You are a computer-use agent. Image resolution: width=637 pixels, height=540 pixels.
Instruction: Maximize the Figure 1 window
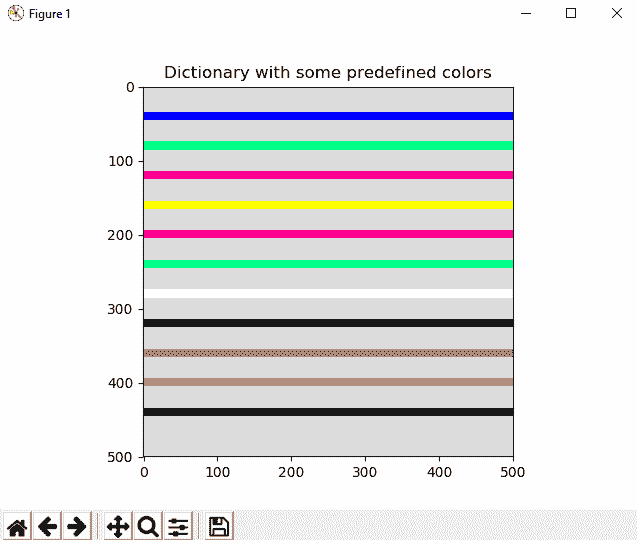coord(571,13)
